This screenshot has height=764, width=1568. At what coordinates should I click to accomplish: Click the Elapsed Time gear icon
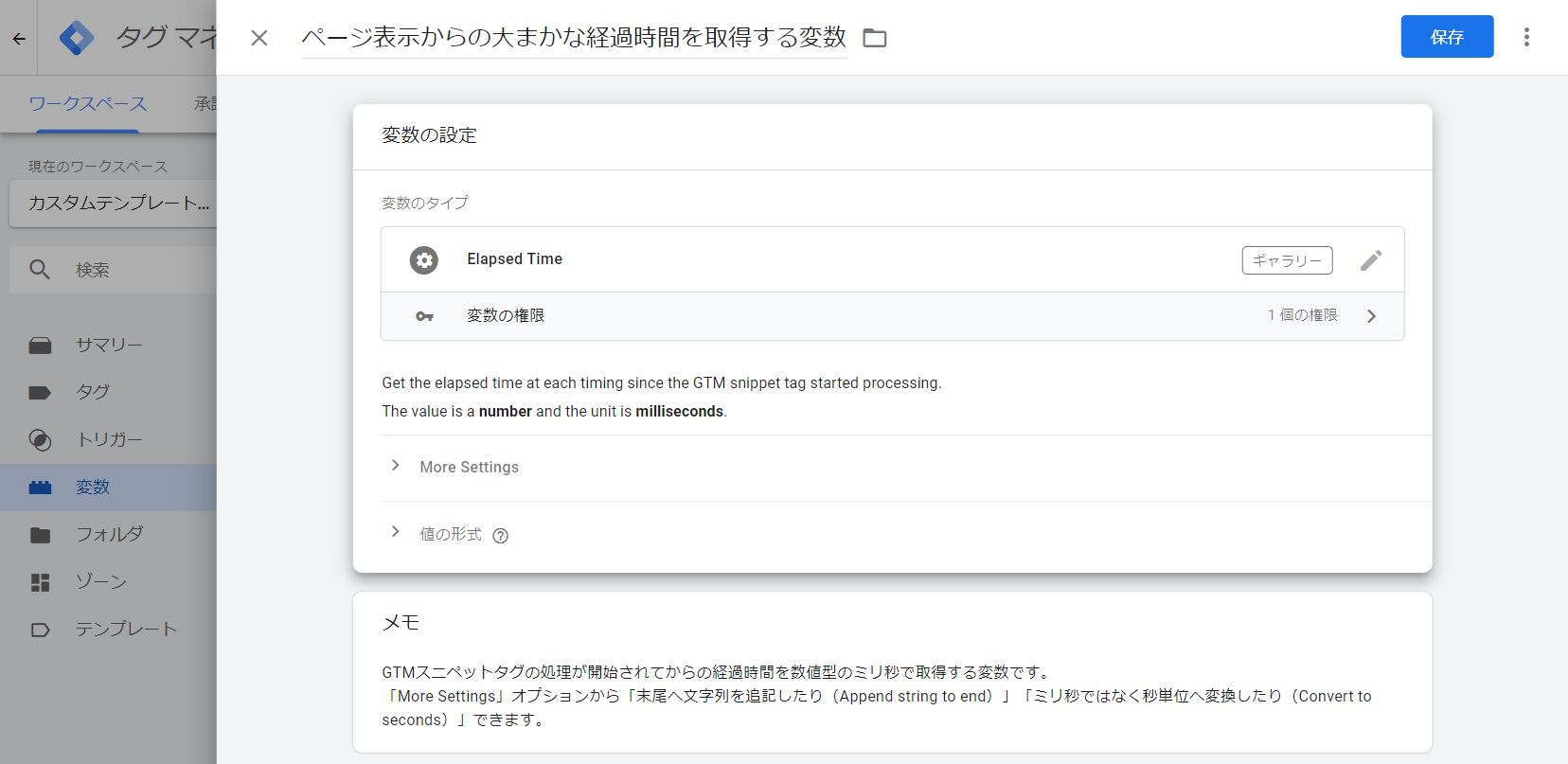click(x=424, y=259)
